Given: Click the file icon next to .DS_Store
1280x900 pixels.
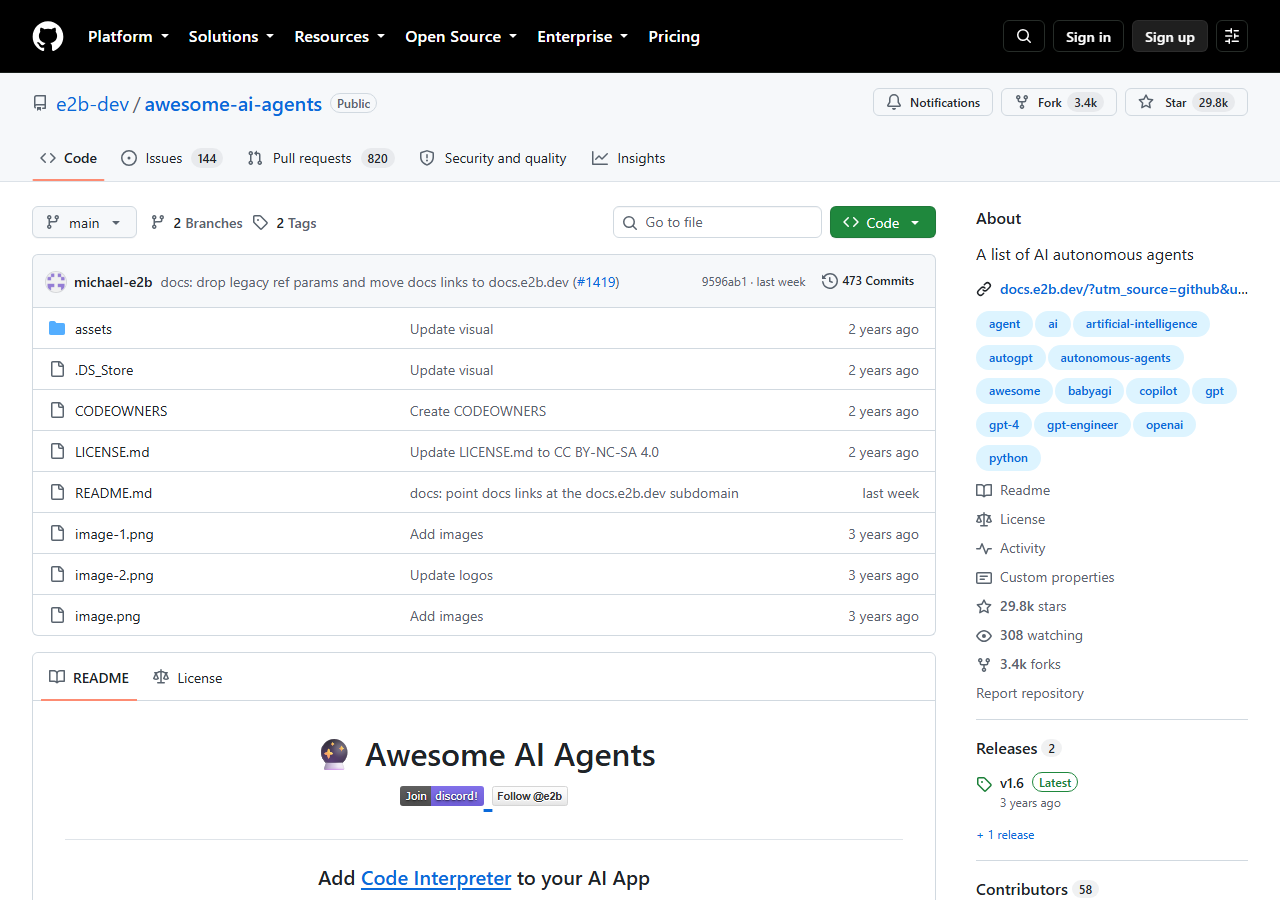Looking at the screenshot, I should (x=57, y=370).
